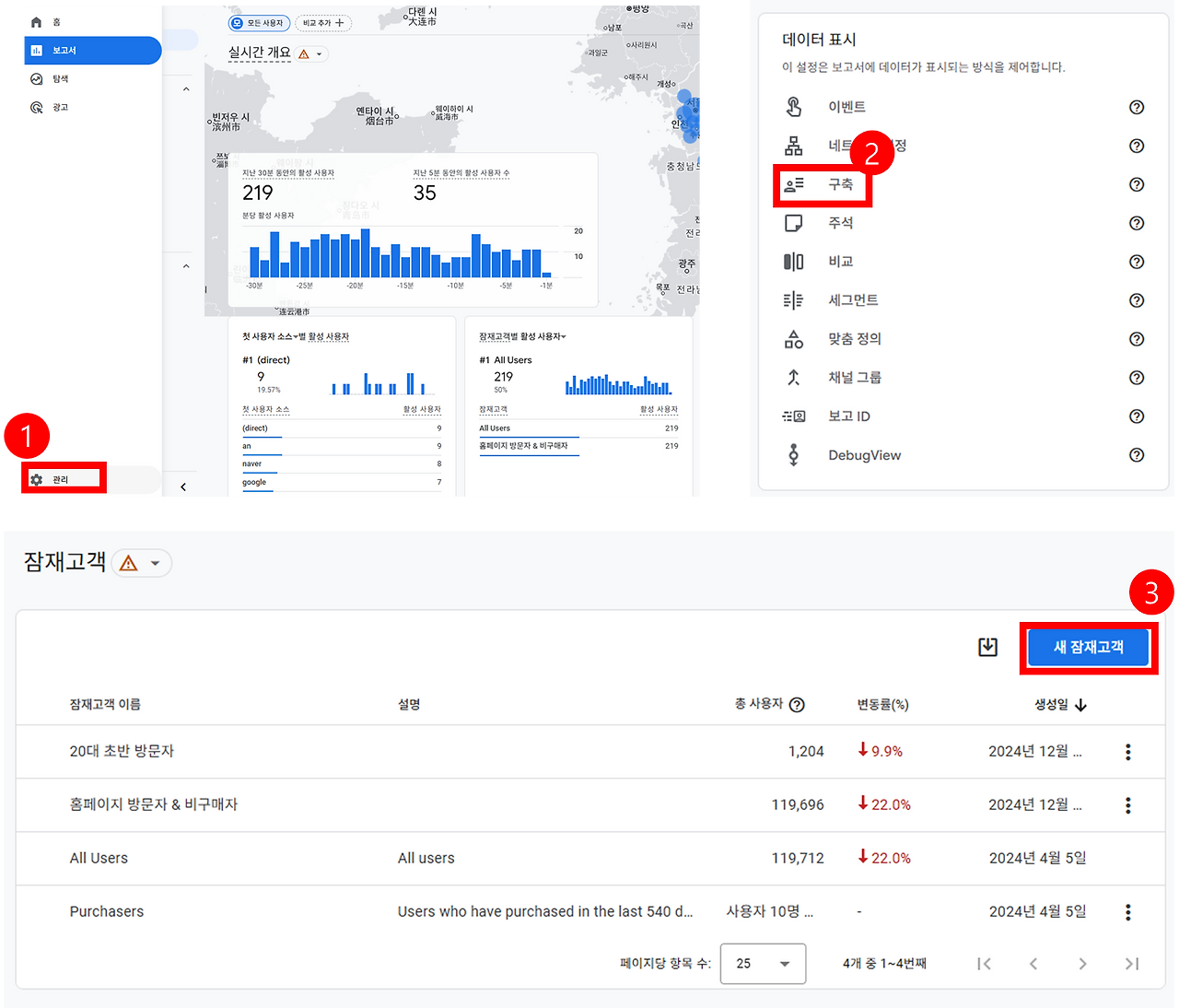Click the 관리 admin gear icon
Viewport: 1179px width, 1008px height.
pos(37,480)
